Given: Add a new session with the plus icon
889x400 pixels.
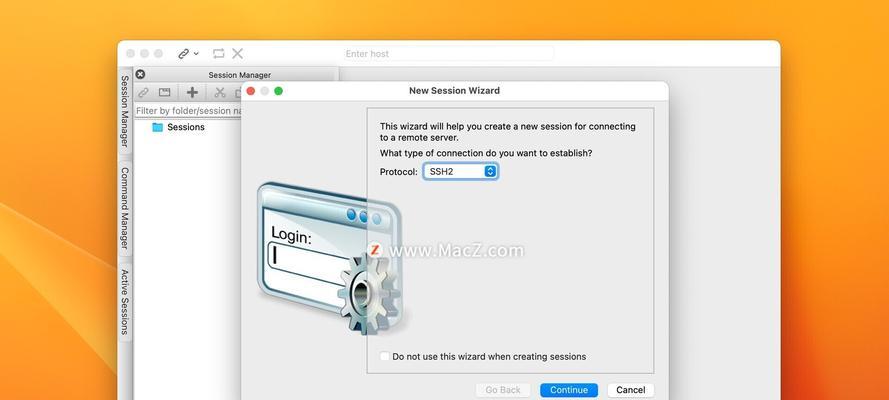Looking at the screenshot, I should click(193, 92).
